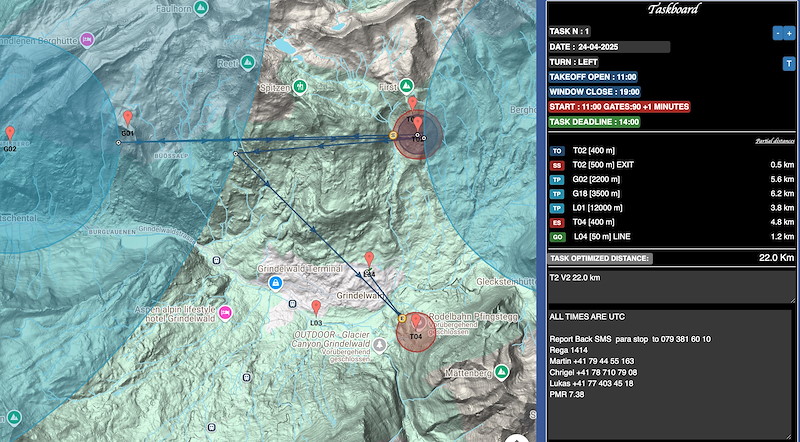This screenshot has width=800, height=442.
Task: Click the First mountain peak icon
Action: pyautogui.click(x=406, y=85)
